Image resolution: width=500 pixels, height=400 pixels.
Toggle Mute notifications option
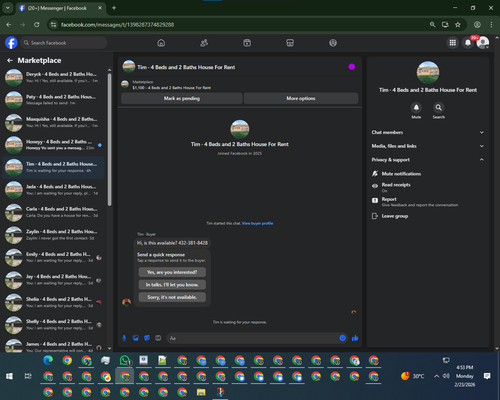tap(401, 174)
